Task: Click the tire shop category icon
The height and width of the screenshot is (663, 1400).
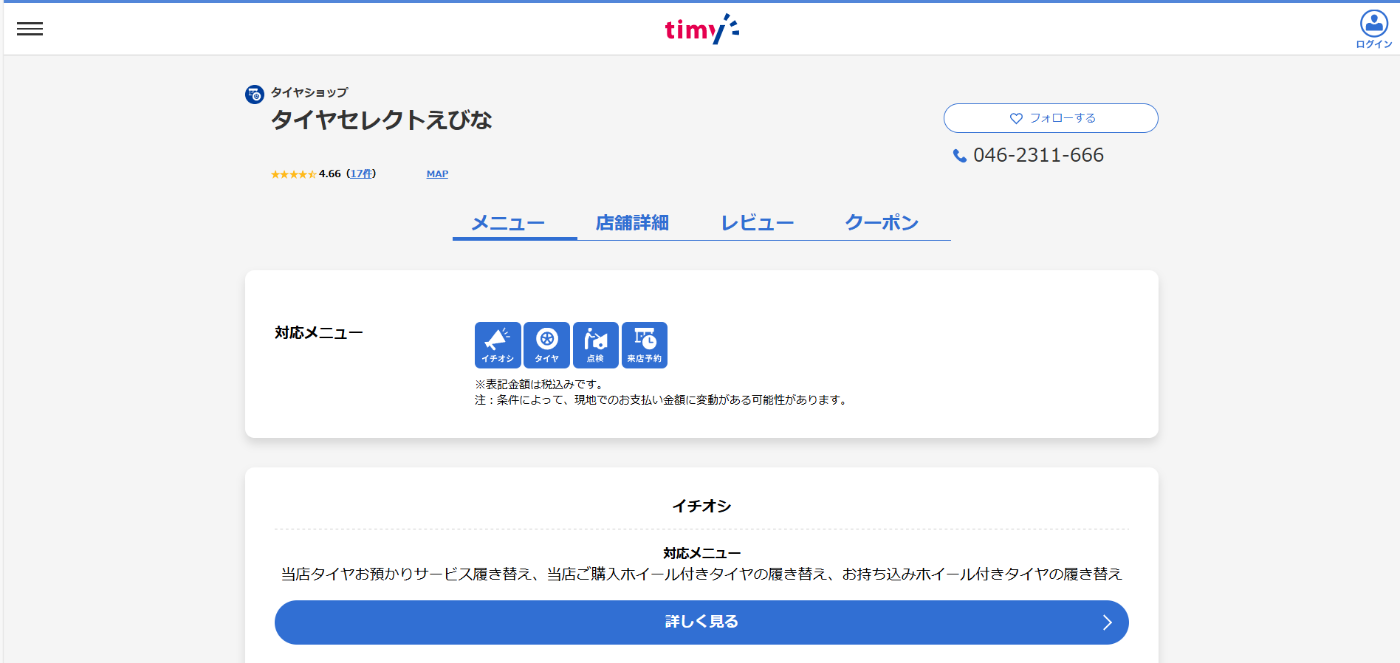Action: (255, 95)
